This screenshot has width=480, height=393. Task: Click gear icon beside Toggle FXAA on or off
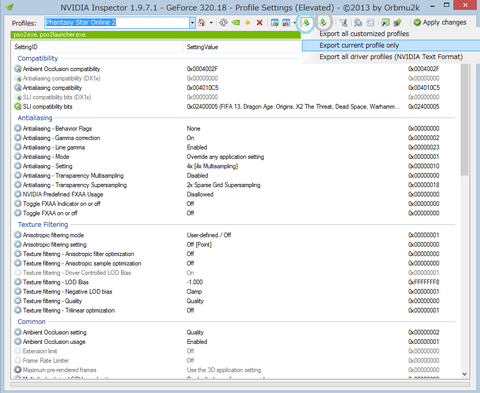(18, 213)
